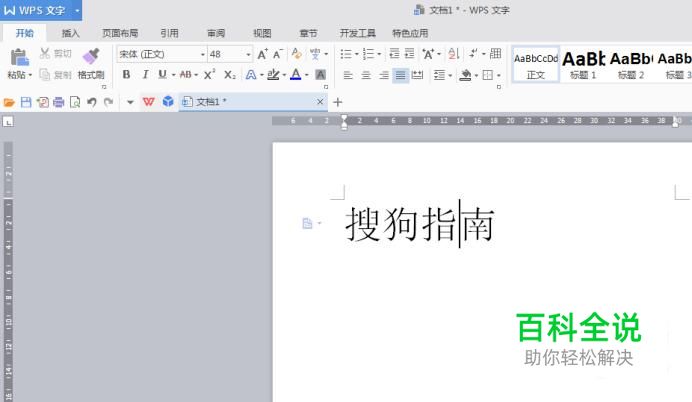692x402 pixels.
Task: Open file with the folder icon
Action: pos(9,102)
